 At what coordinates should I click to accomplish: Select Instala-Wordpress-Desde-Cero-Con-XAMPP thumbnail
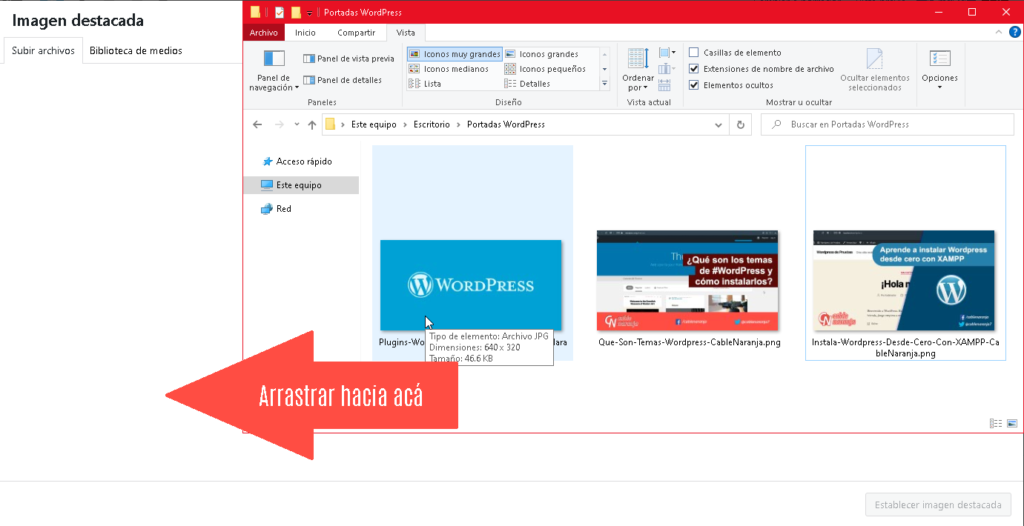point(904,280)
